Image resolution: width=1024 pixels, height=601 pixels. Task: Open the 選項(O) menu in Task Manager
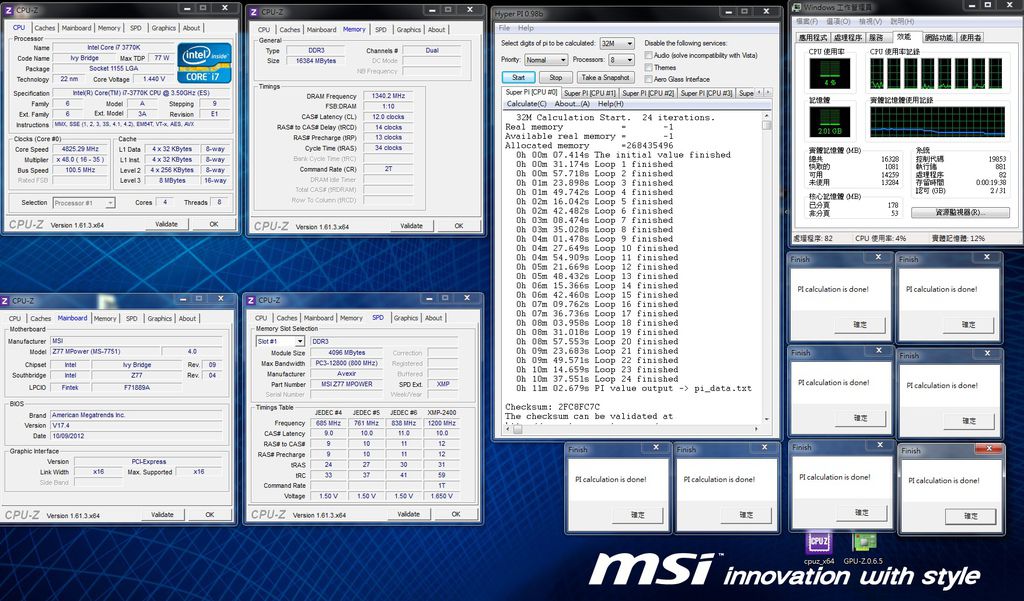coord(837,22)
